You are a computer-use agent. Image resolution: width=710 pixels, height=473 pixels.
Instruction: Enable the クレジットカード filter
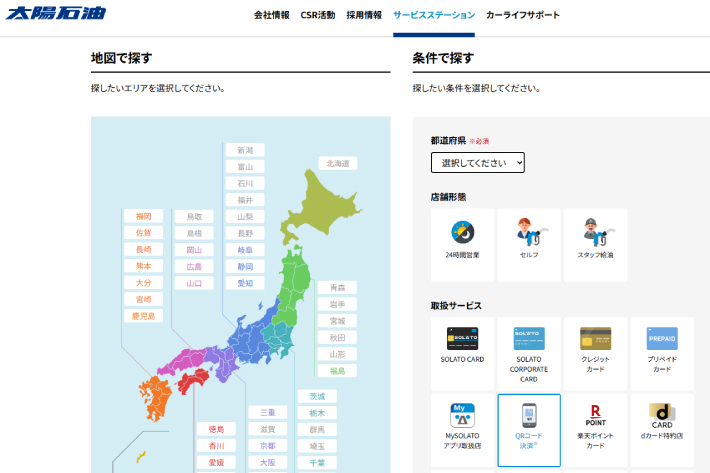coord(595,352)
